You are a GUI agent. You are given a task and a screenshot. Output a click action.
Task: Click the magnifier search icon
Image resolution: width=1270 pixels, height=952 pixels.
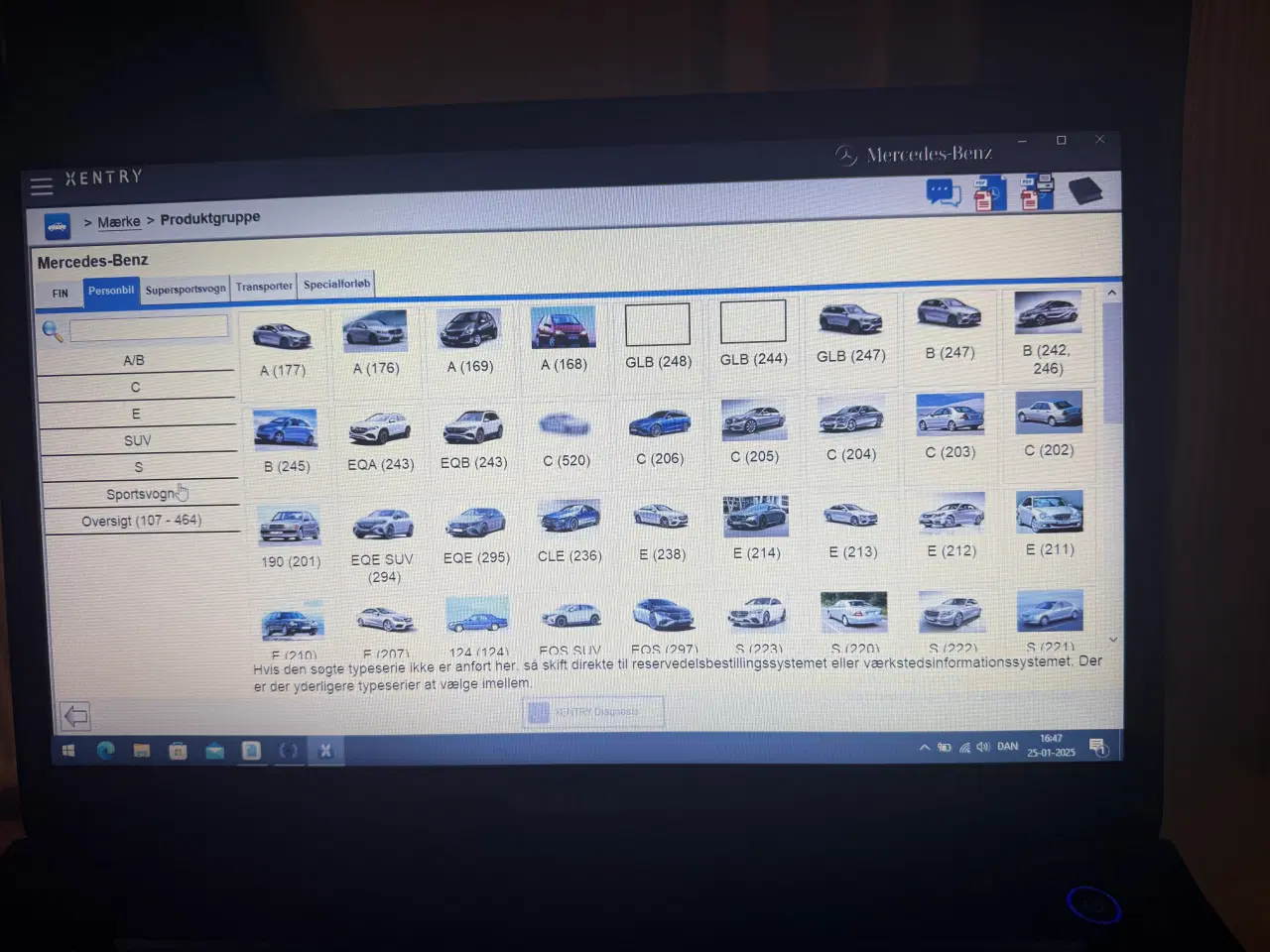click(x=53, y=331)
